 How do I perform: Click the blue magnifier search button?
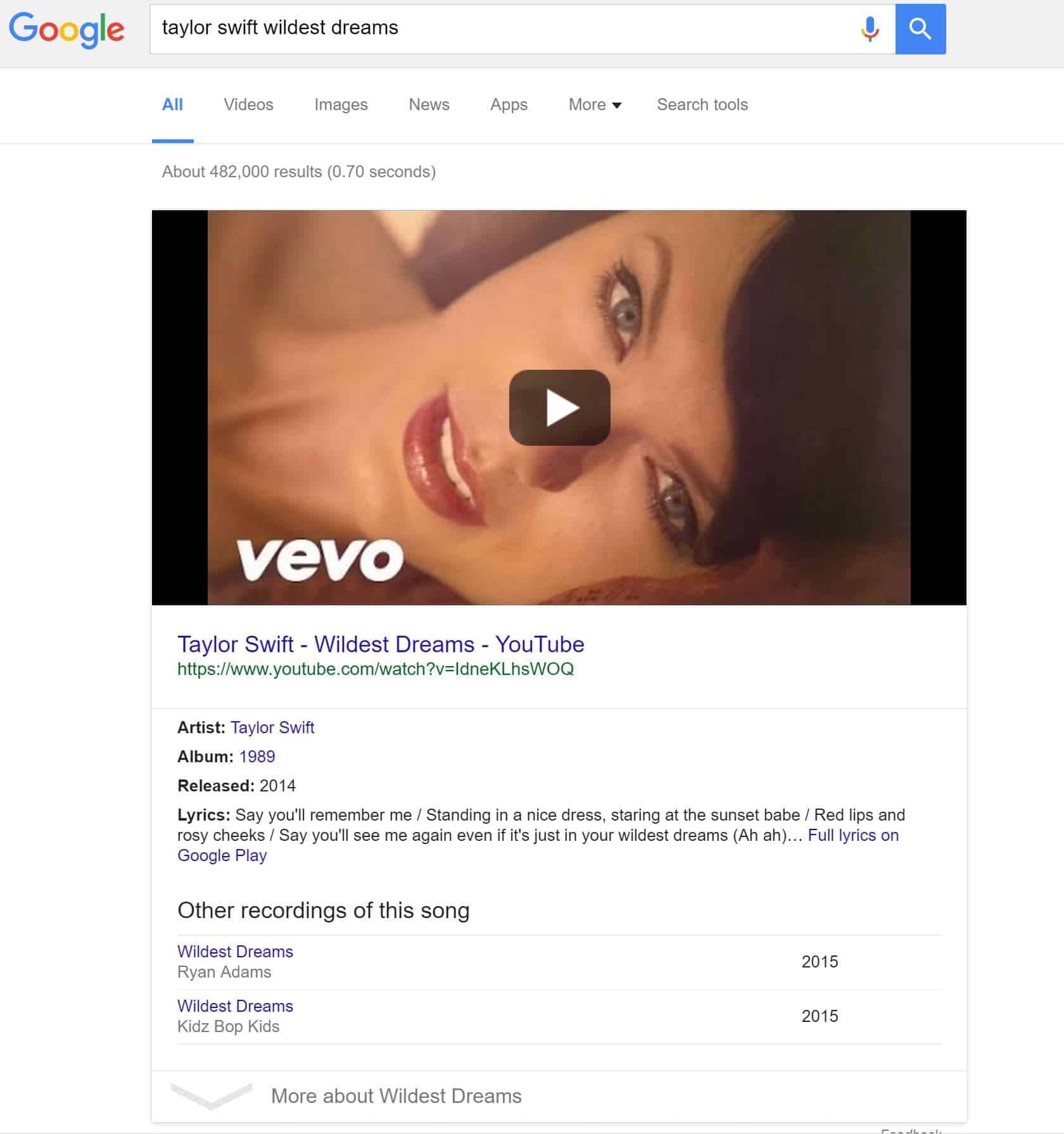[920, 29]
